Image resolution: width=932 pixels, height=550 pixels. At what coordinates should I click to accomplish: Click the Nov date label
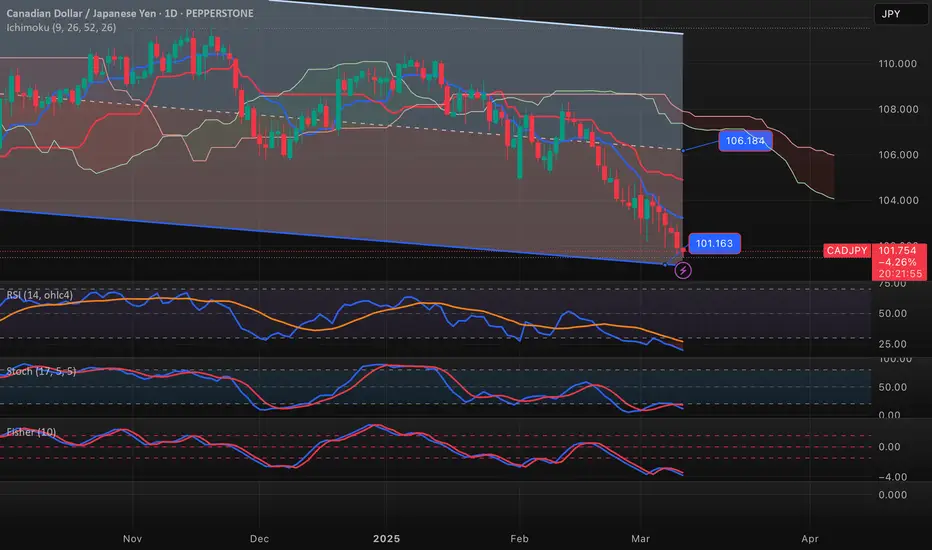132,539
